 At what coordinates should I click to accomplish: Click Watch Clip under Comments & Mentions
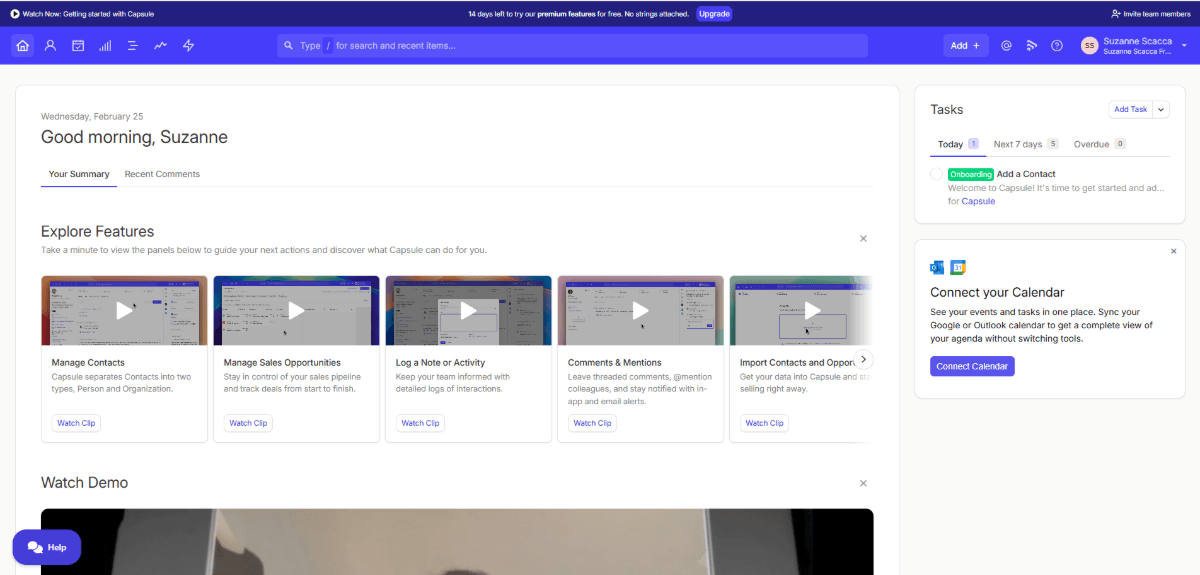tap(592, 423)
